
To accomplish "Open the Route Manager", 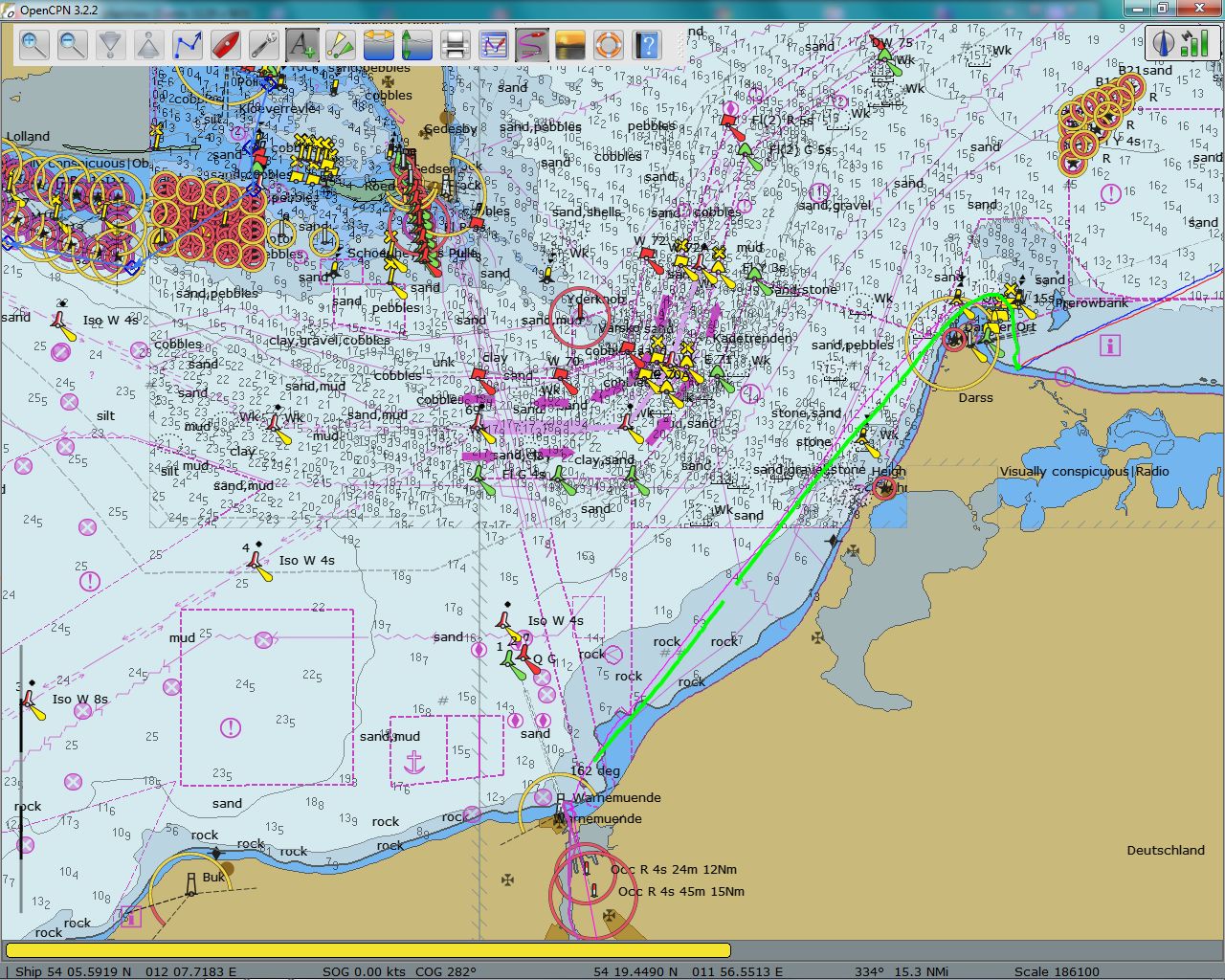I will 494,44.
